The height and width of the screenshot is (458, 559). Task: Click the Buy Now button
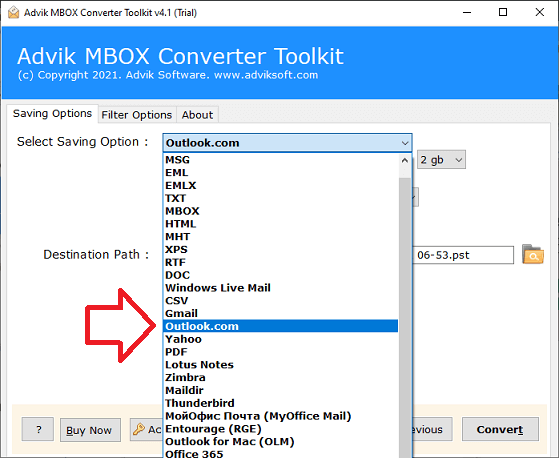pos(90,430)
